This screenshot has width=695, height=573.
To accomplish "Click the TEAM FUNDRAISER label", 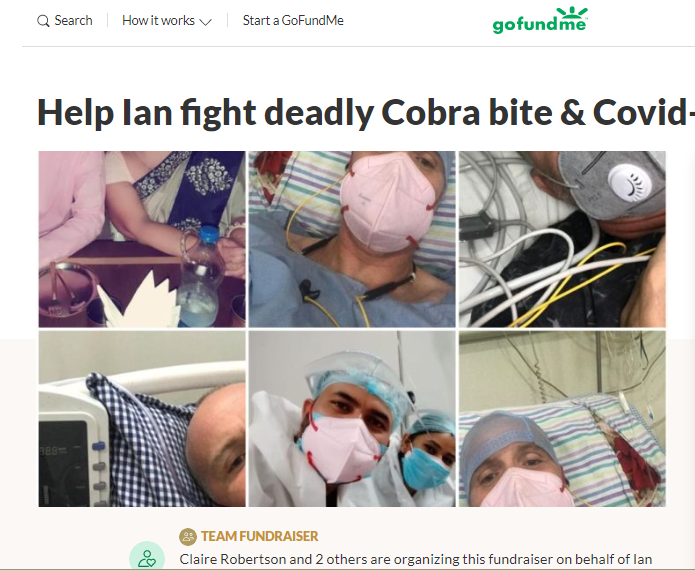I will (x=259, y=537).
